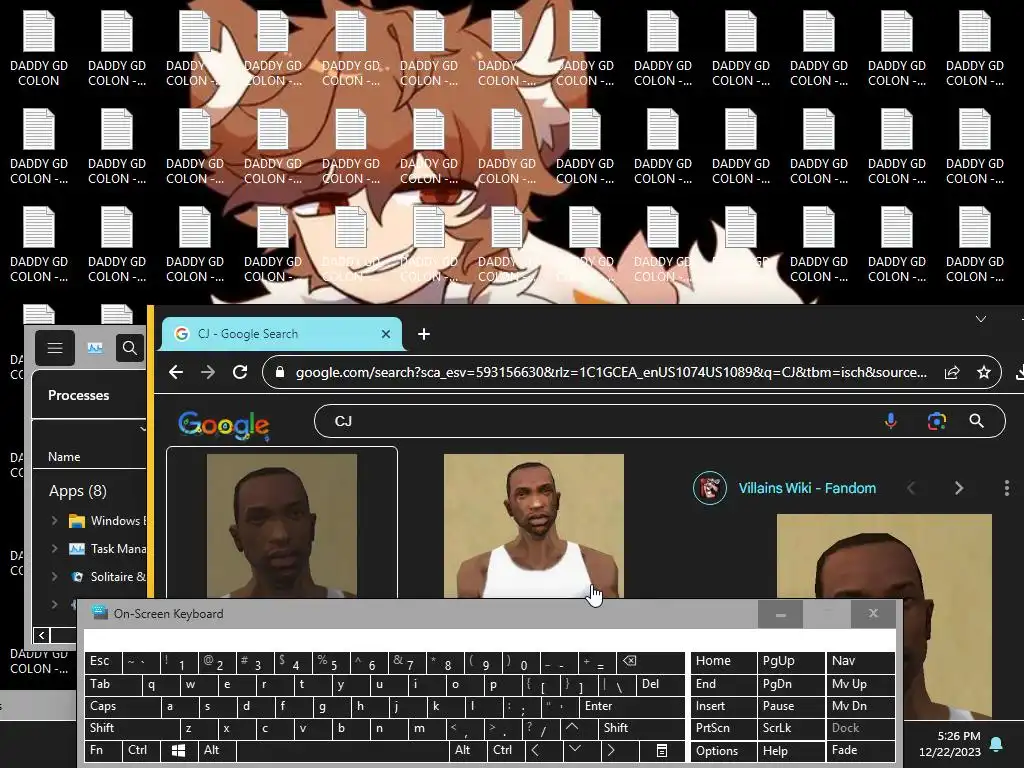The height and width of the screenshot is (768, 1024).
Task: Toggle left Alt on On-Screen Keyboard
Action: point(217,750)
